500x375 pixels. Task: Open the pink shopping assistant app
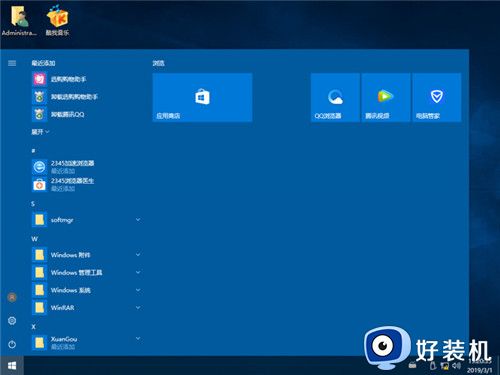click(87, 79)
